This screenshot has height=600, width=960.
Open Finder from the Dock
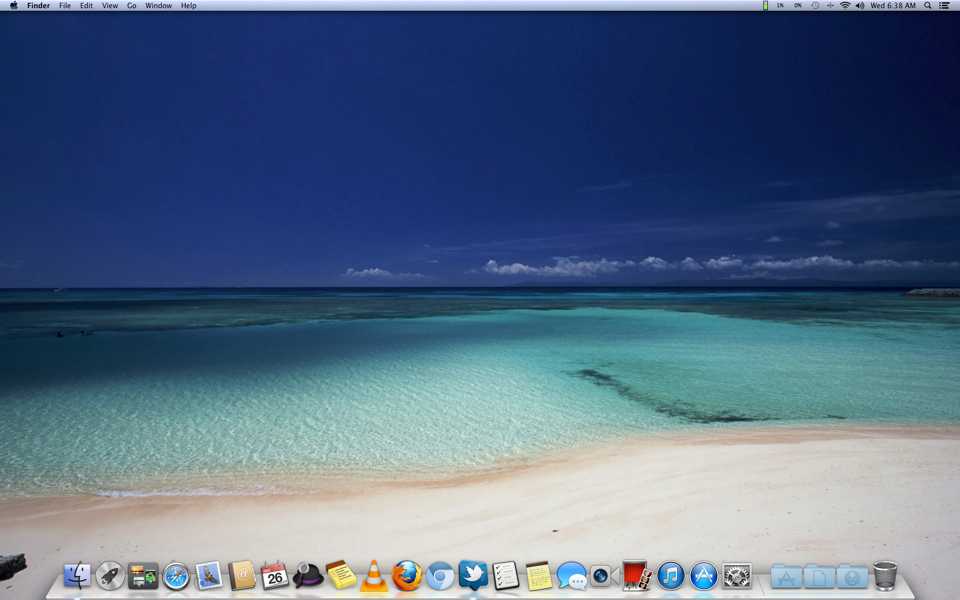[x=77, y=576]
